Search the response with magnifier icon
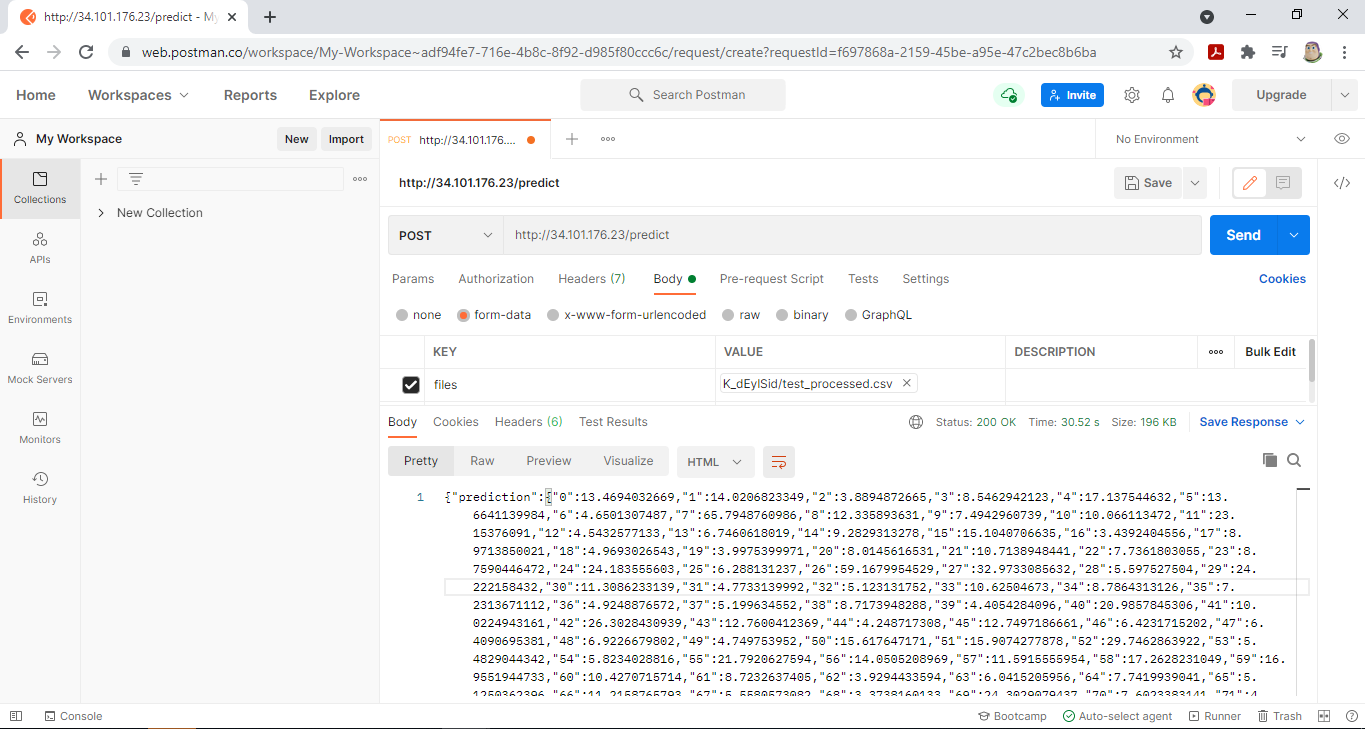The height and width of the screenshot is (729, 1365). [1294, 460]
